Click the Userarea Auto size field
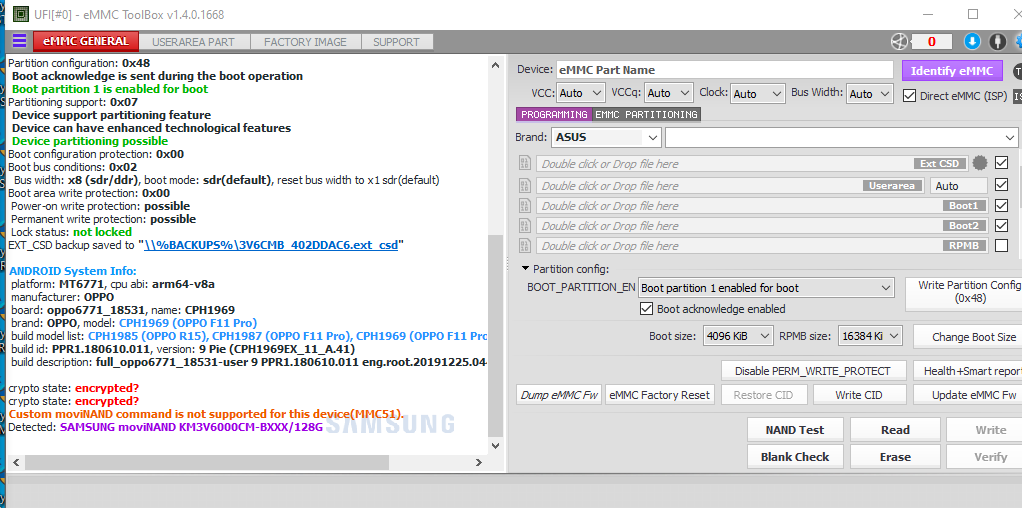 (958, 186)
